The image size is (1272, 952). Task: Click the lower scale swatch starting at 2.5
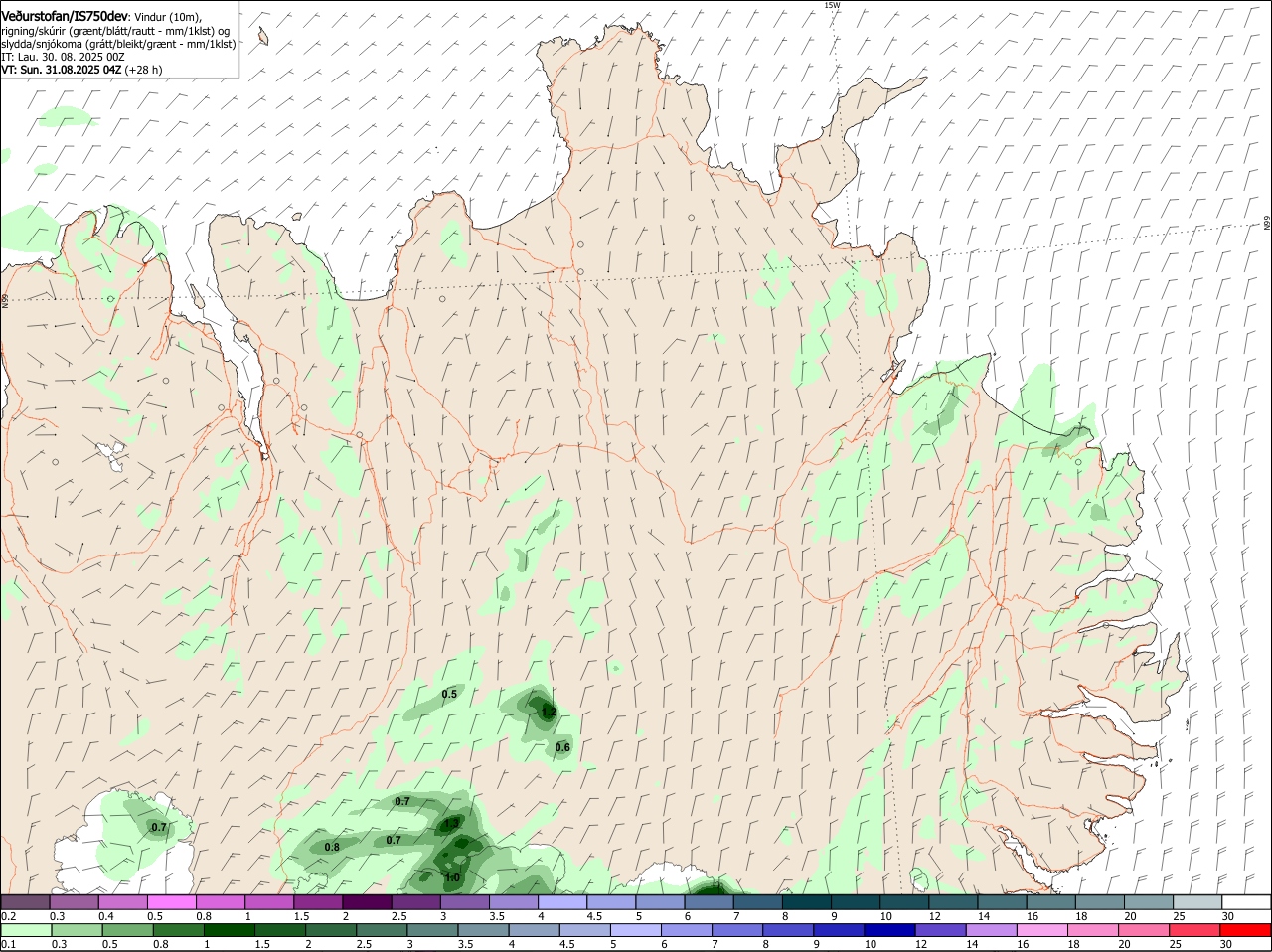click(383, 930)
